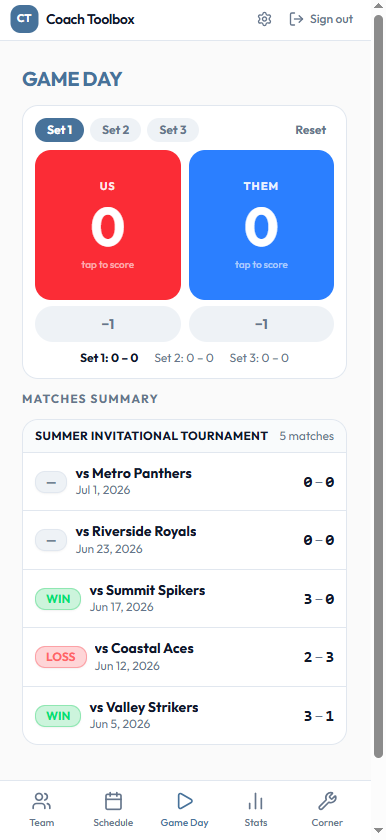
Task: Open the Corner wrench icon
Action: tap(327, 801)
